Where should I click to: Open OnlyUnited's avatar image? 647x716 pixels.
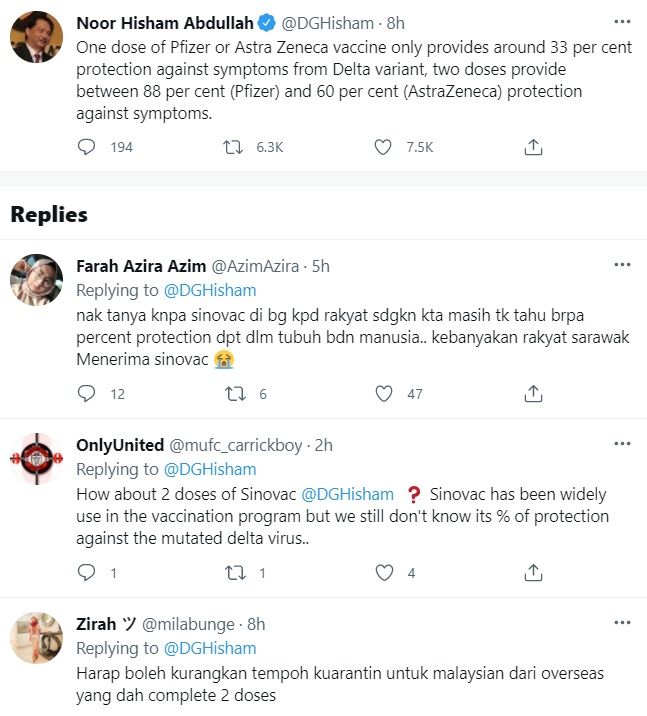(38, 460)
